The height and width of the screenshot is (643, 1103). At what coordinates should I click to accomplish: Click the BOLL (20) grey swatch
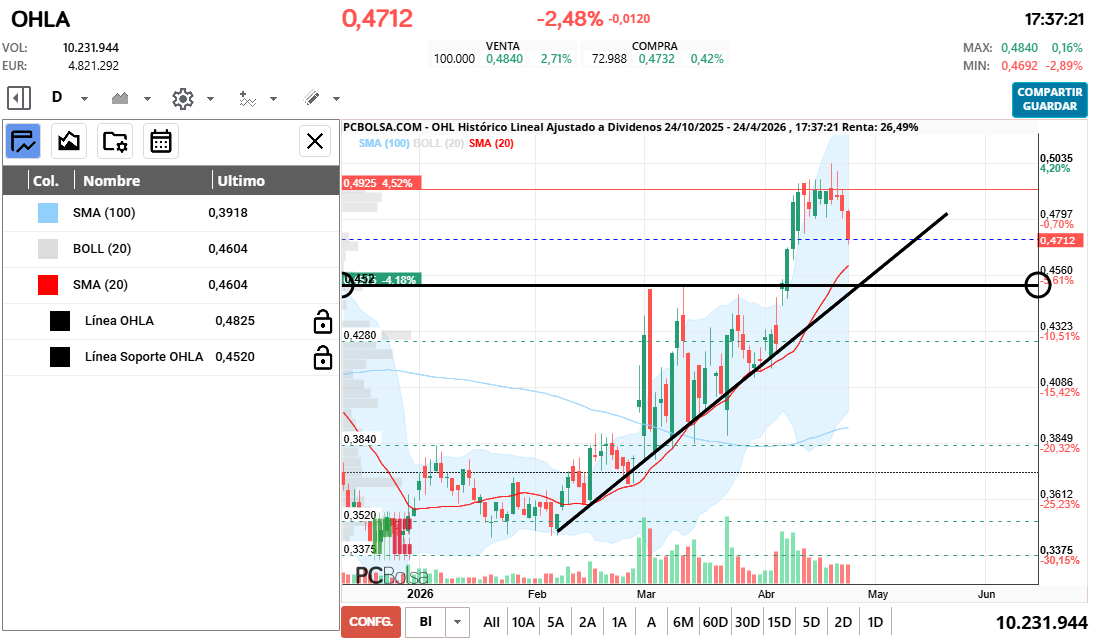point(48,249)
